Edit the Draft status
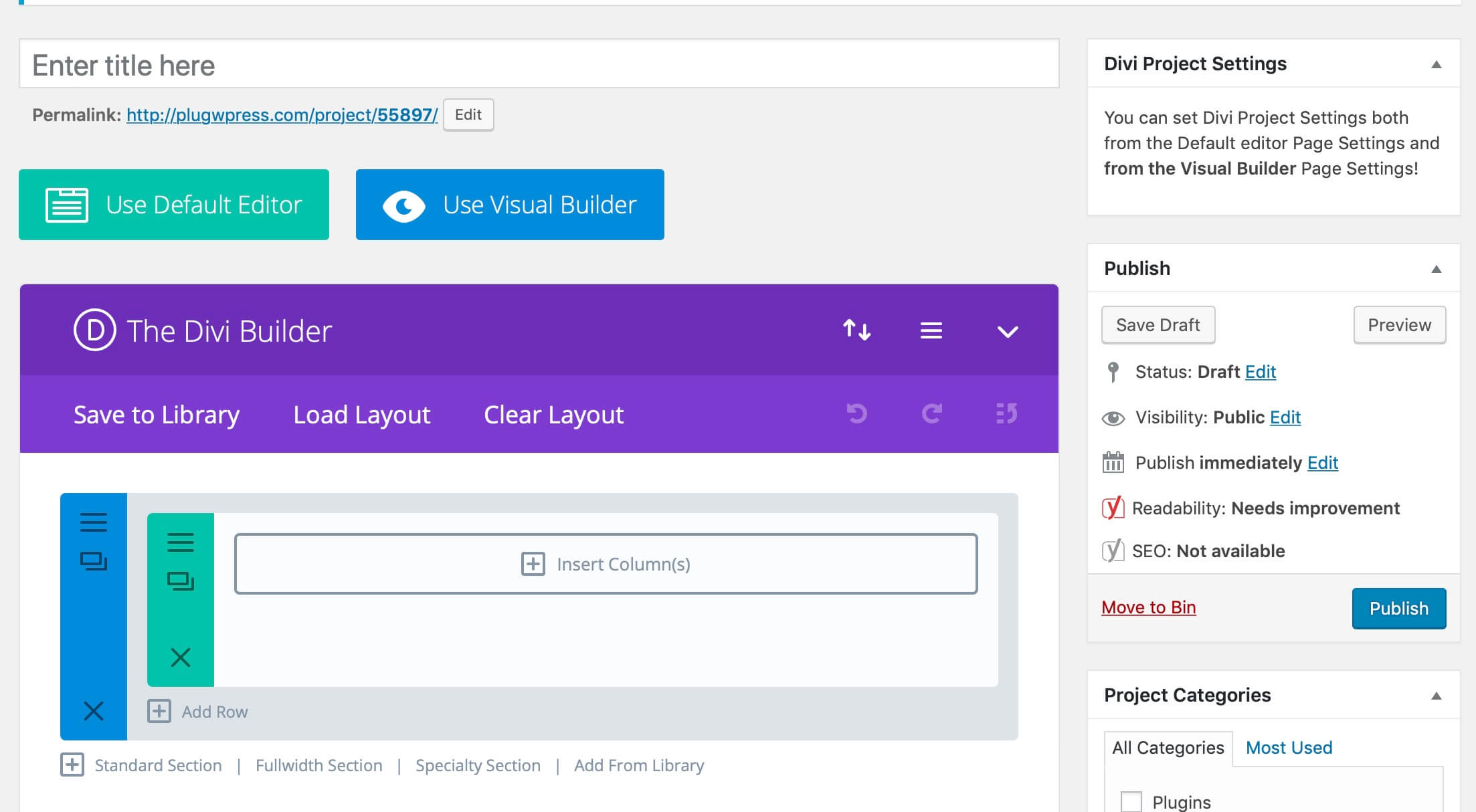The height and width of the screenshot is (812, 1476). coord(1261,372)
